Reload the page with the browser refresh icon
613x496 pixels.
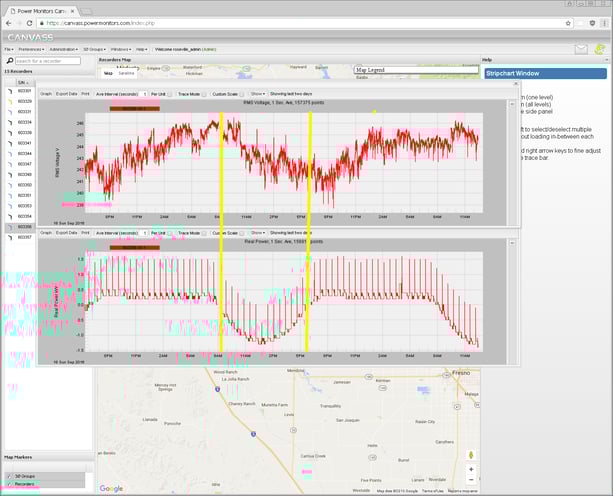pyautogui.click(x=29, y=23)
